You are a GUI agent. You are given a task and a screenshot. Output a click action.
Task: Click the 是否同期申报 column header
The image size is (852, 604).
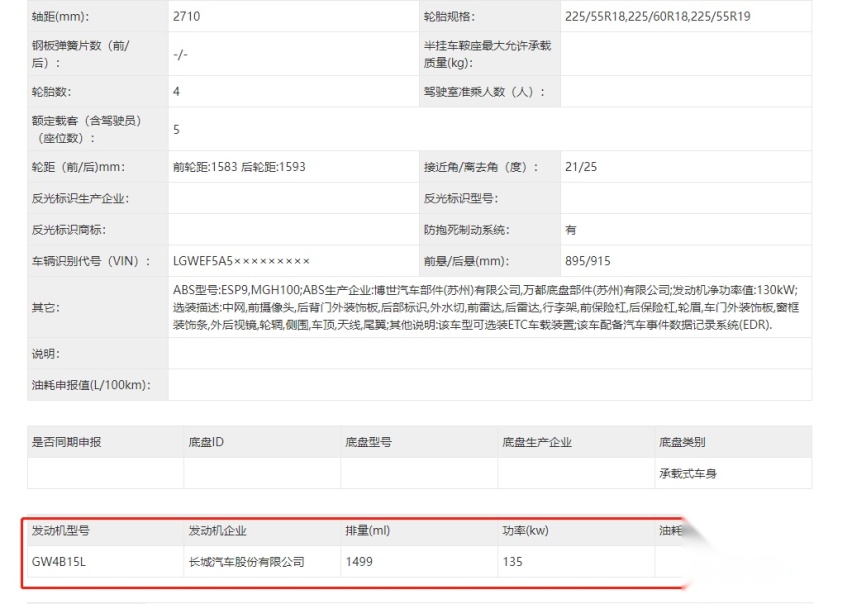coord(66,442)
